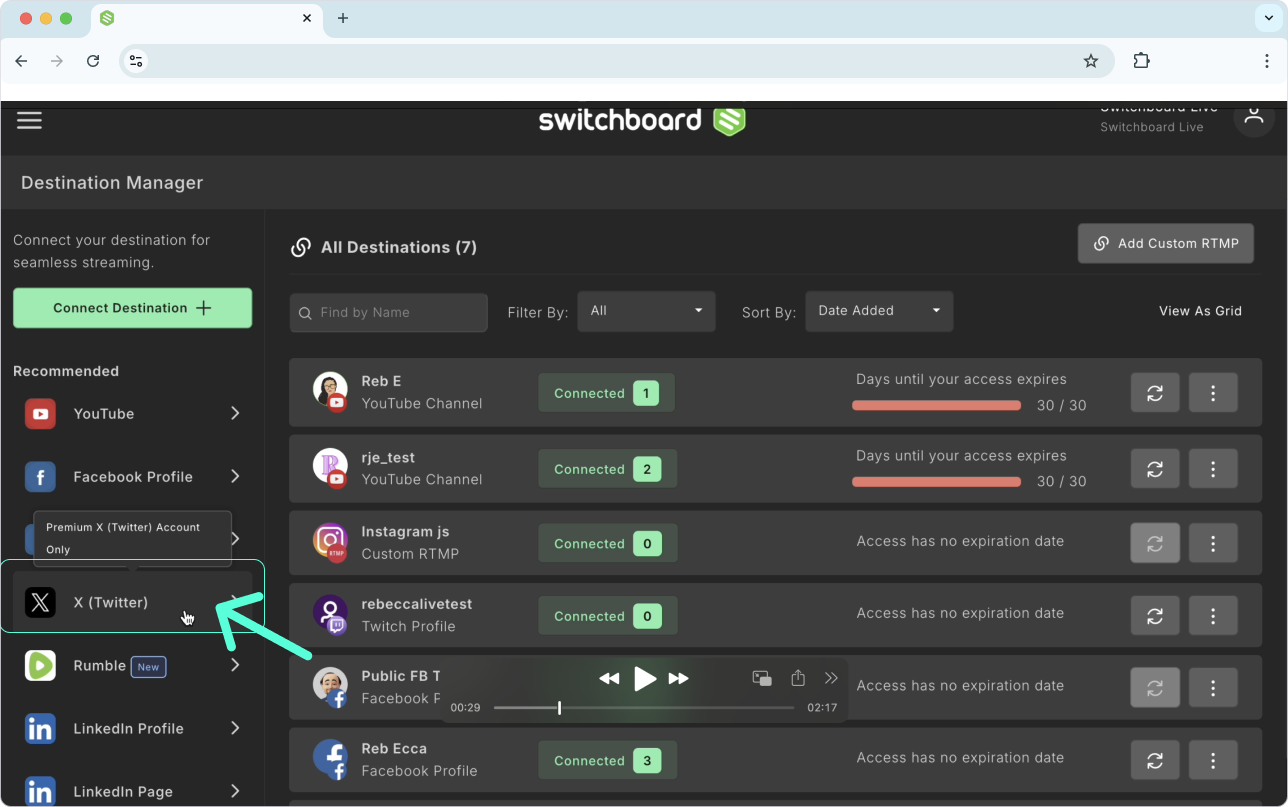This screenshot has width=1288, height=807.
Task: Refresh the Reb E YouTube destination
Action: 1155,393
